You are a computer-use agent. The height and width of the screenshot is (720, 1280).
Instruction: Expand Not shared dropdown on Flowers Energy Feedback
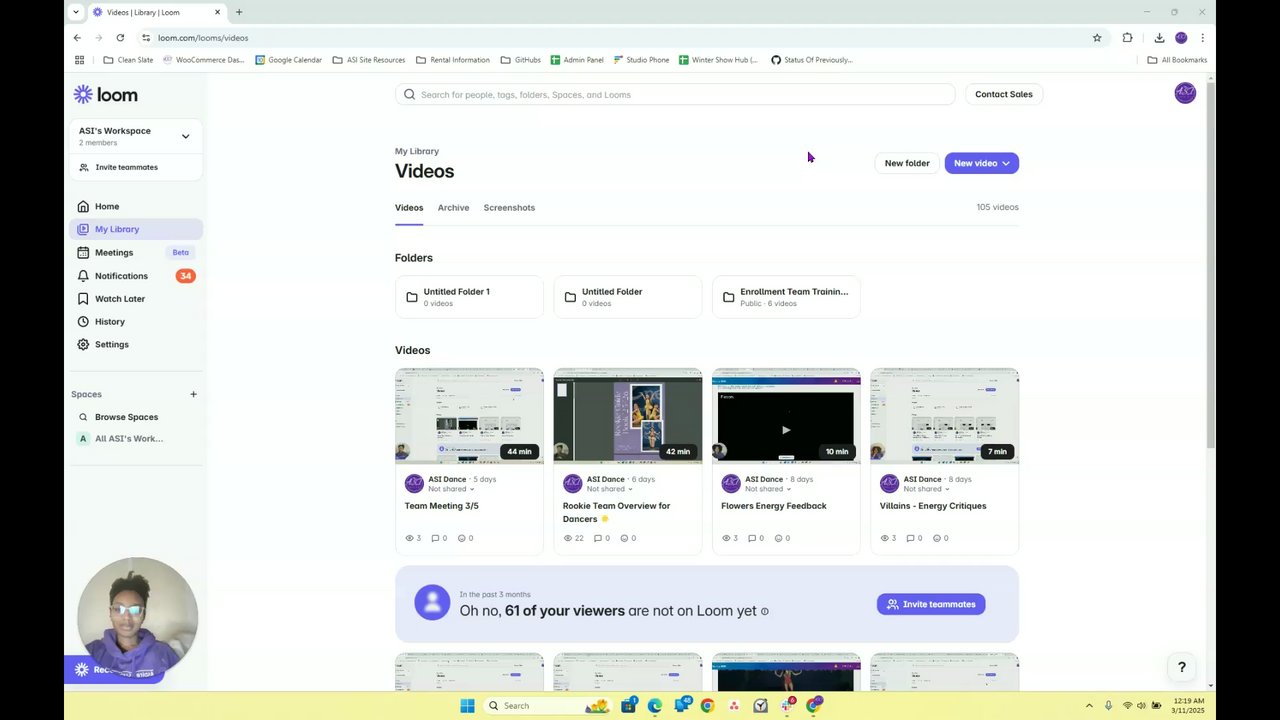769,489
